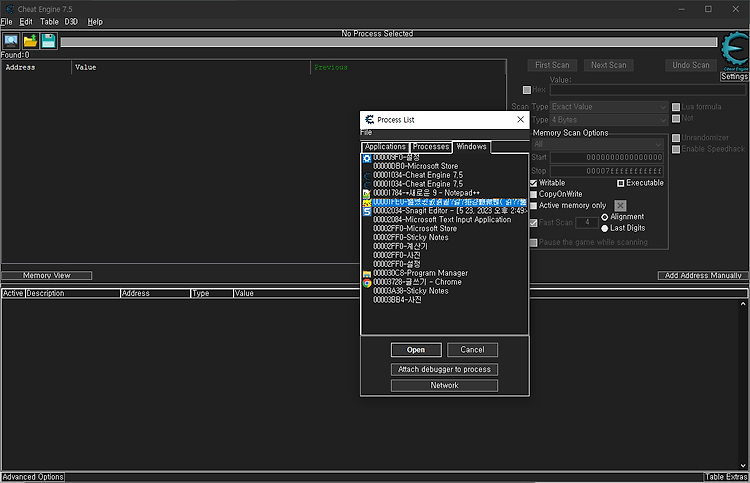Click Attach debugger to process
750x483 pixels.
click(x=444, y=369)
